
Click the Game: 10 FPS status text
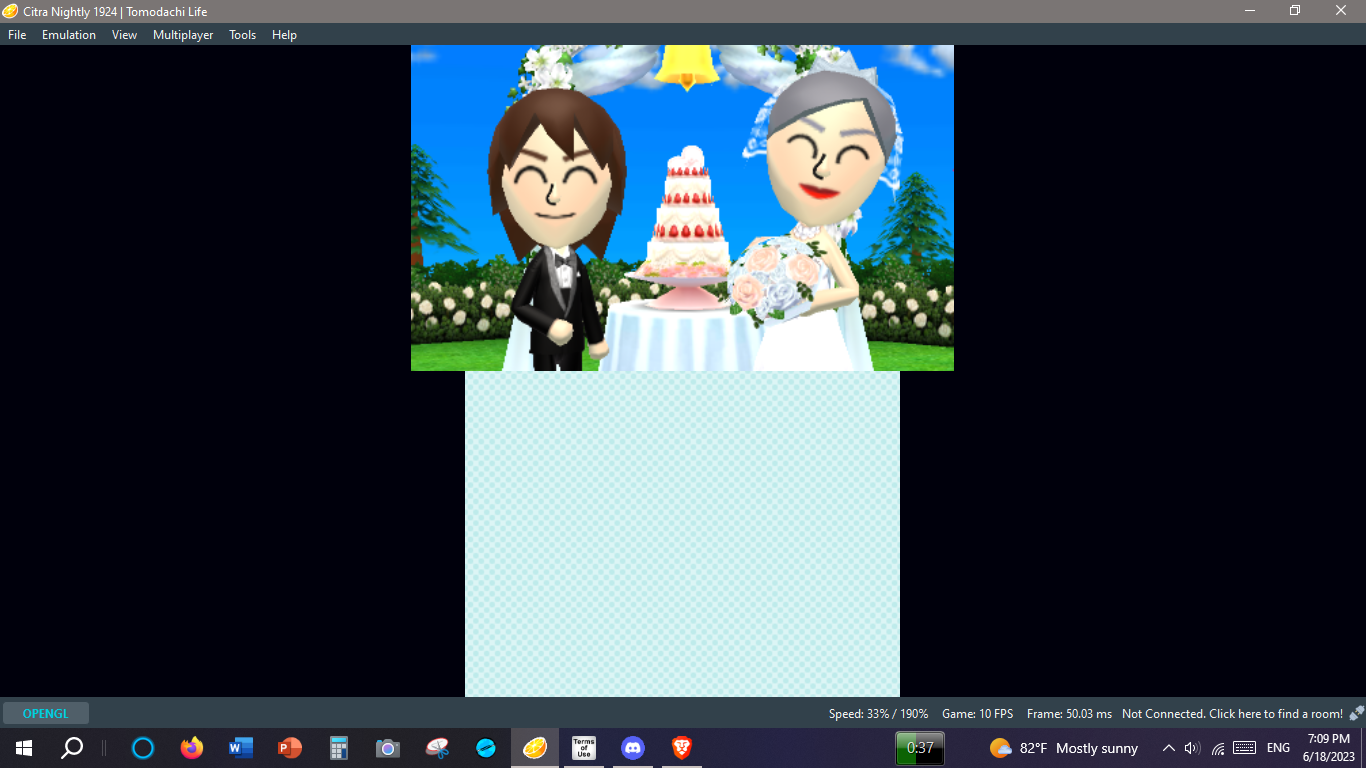coord(977,714)
